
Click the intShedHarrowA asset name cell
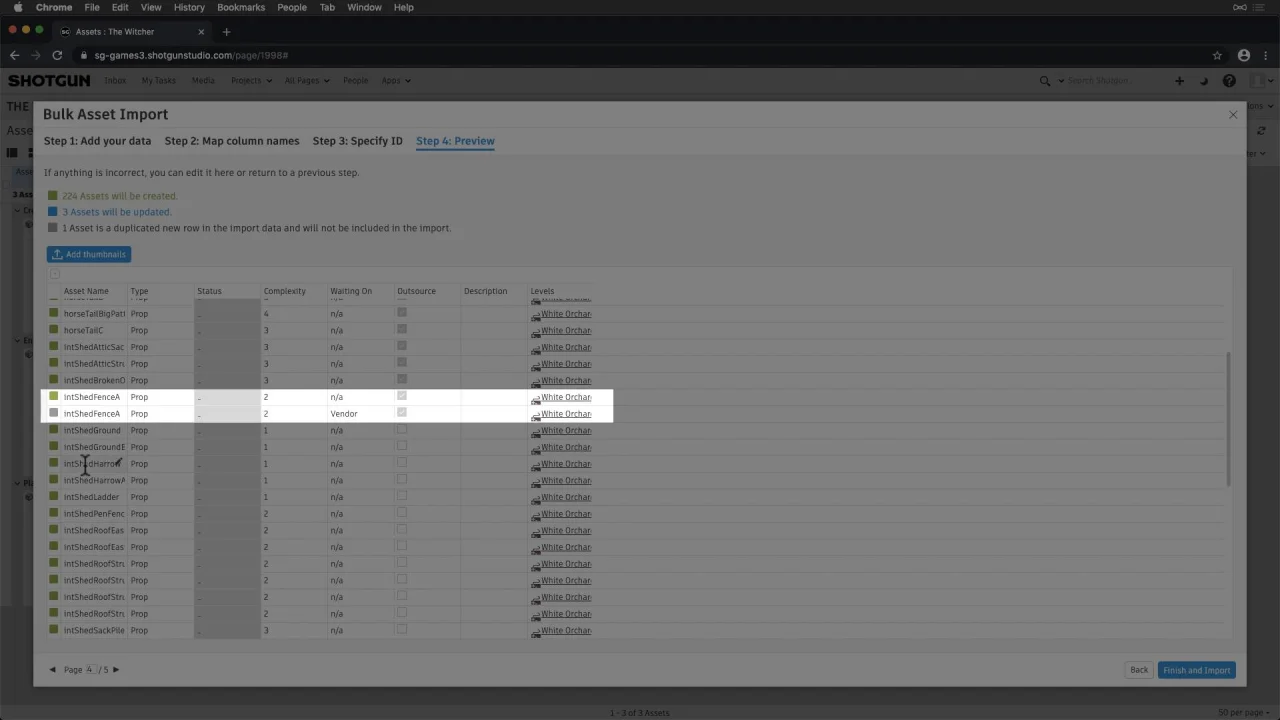coord(94,480)
